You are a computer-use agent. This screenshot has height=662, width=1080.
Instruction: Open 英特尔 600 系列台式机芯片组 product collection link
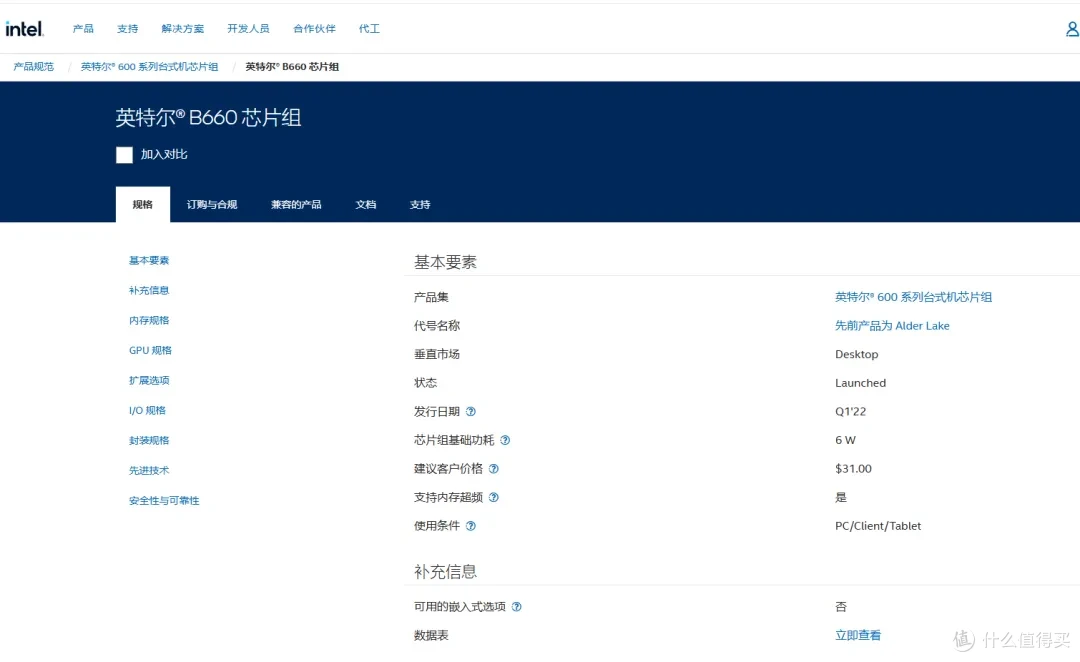tap(913, 297)
